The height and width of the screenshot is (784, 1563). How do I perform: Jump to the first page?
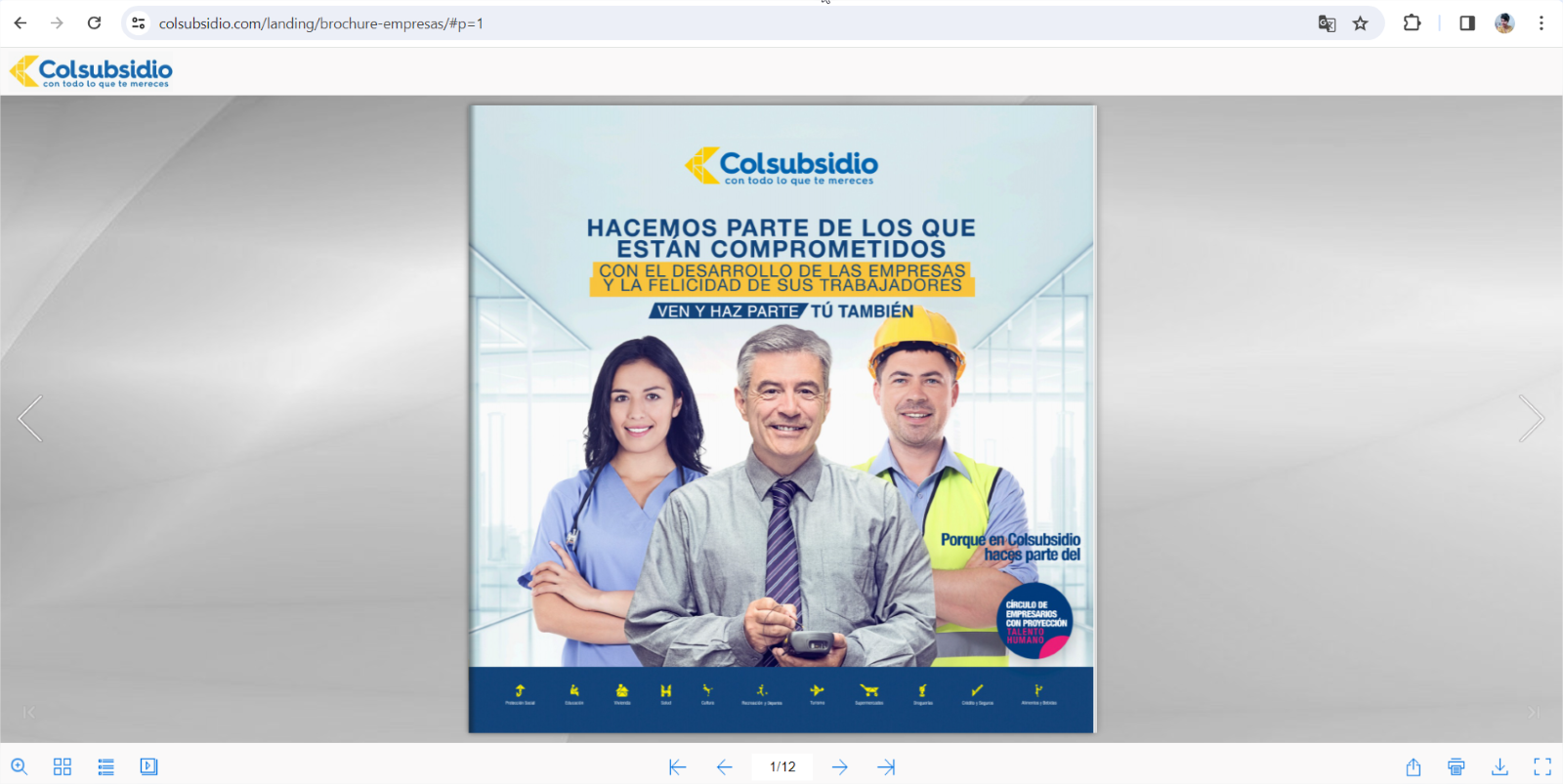tap(677, 767)
